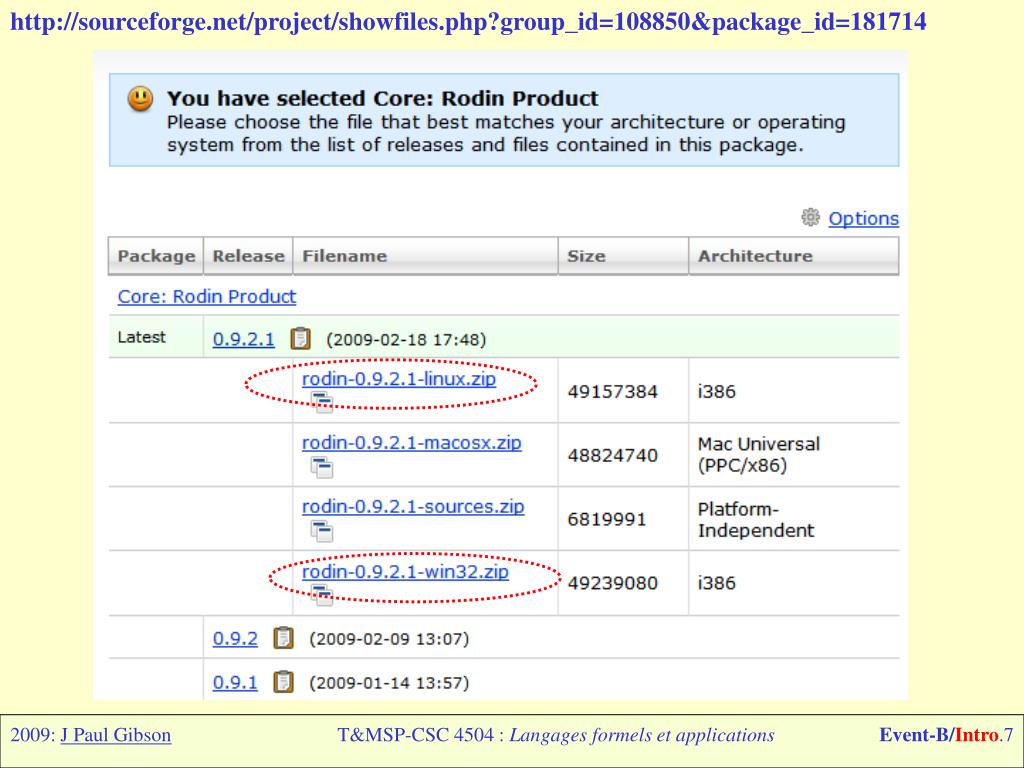Sort by the Size column header

click(x=623, y=256)
